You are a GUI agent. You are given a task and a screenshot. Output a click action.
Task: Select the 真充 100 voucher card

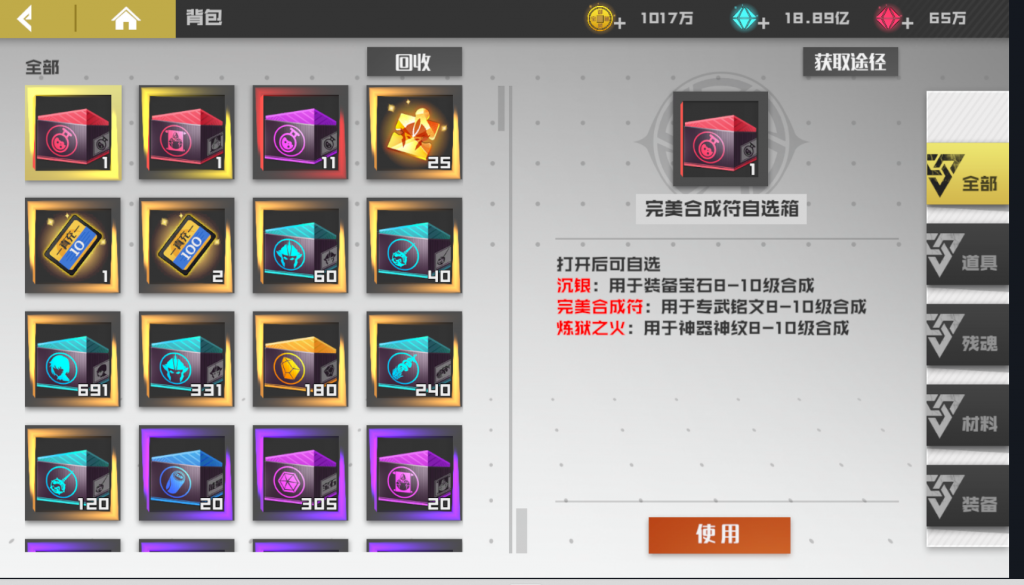187,245
